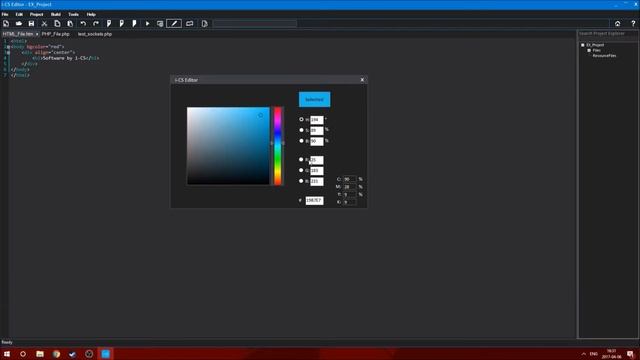Select the S saturation radio button
The image size is (640, 360).
click(x=301, y=130)
